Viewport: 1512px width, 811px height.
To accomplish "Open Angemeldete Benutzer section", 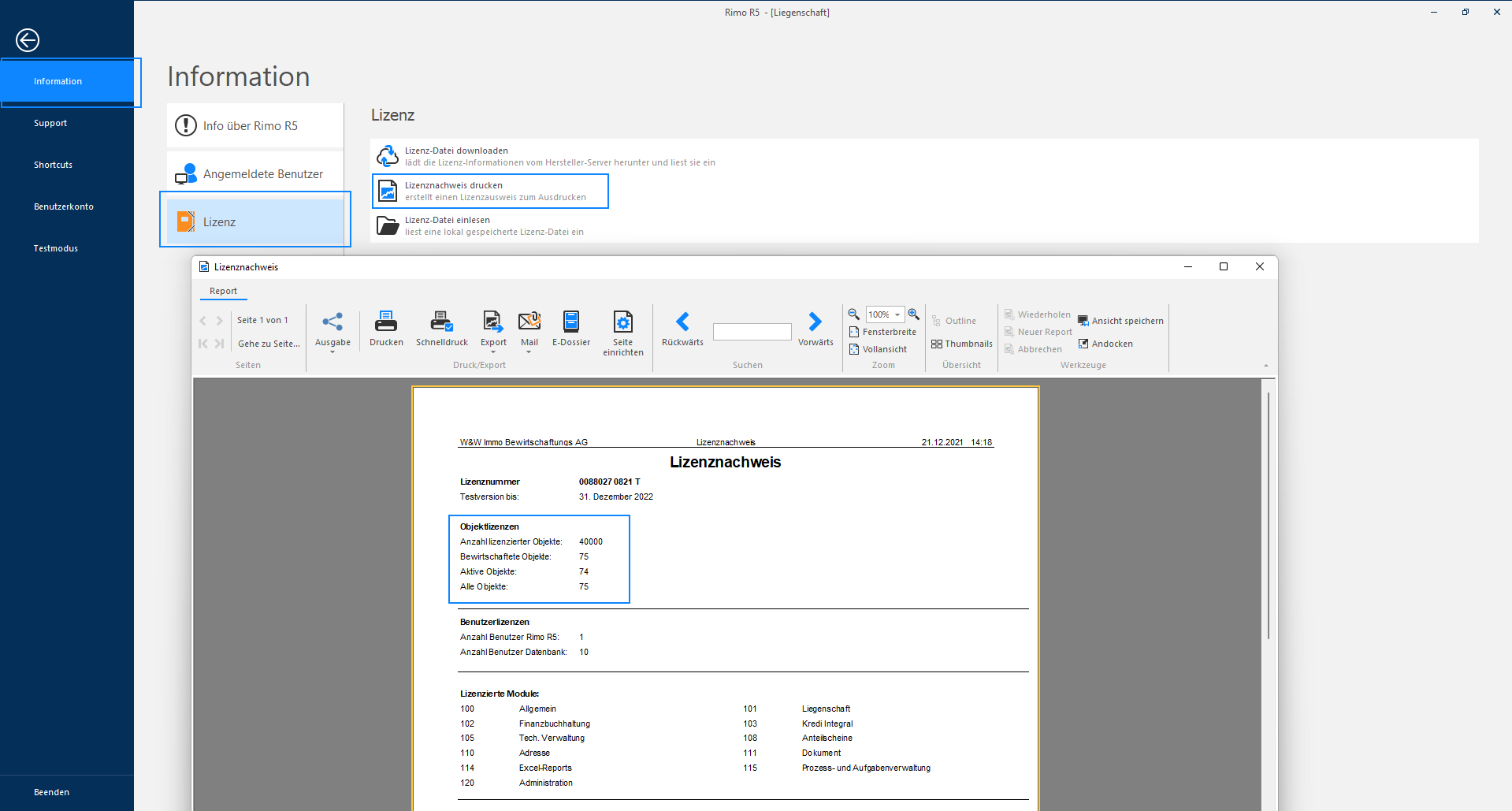I will 255,173.
